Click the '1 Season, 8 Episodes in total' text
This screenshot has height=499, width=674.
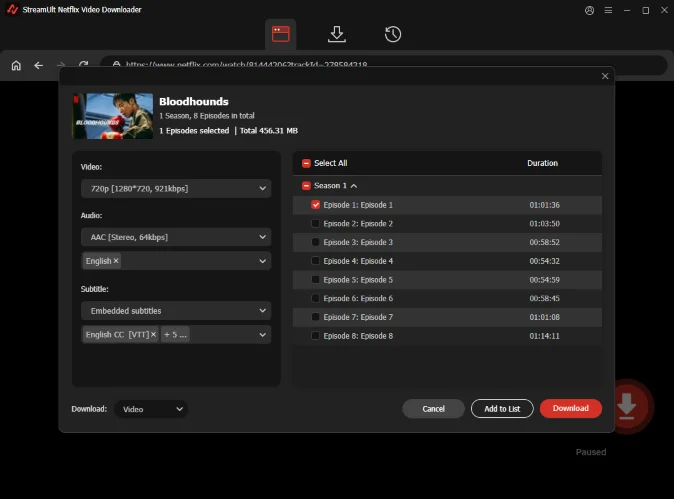point(207,116)
